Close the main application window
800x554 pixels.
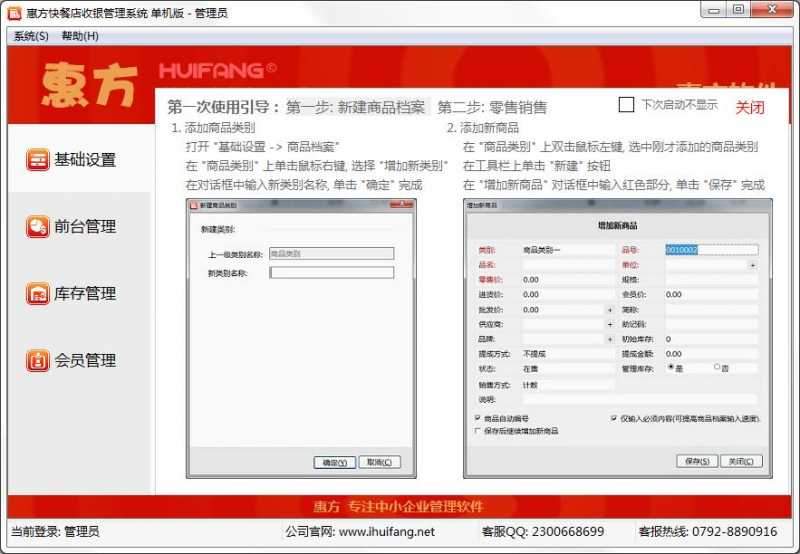[771, 10]
